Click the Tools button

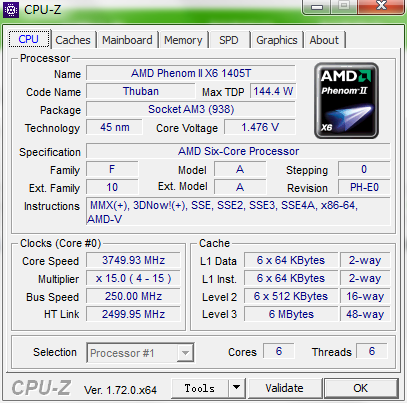point(200,388)
